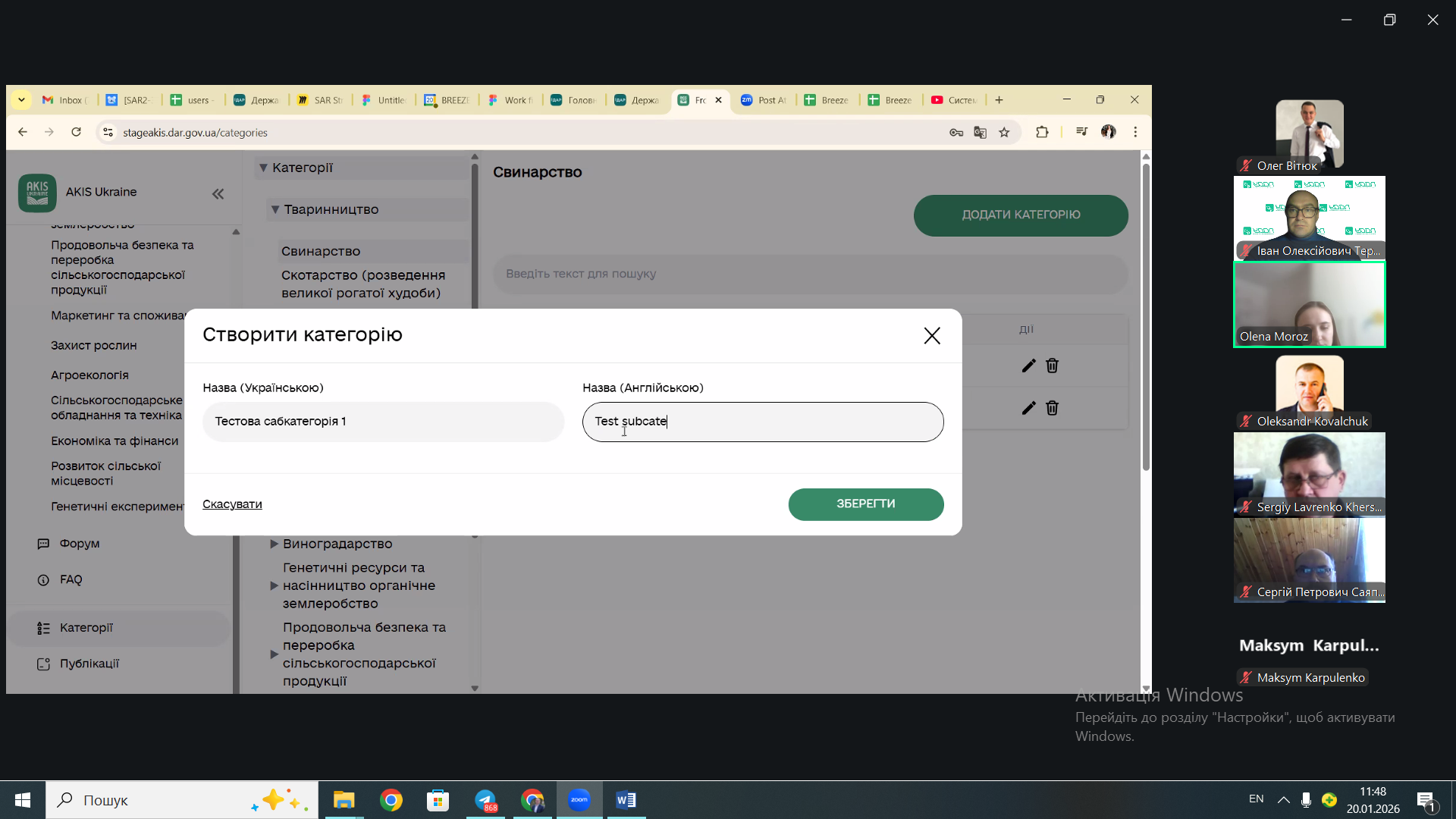Bookmark page with the star icon
The height and width of the screenshot is (819, 1456).
click(1004, 133)
